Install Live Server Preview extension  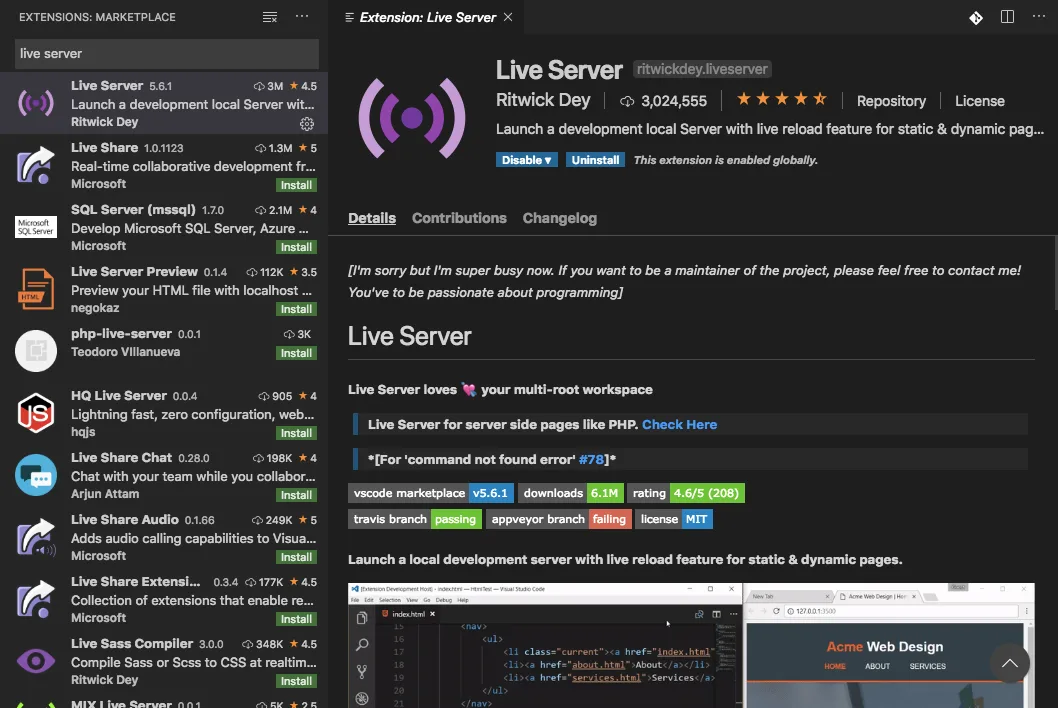(296, 309)
